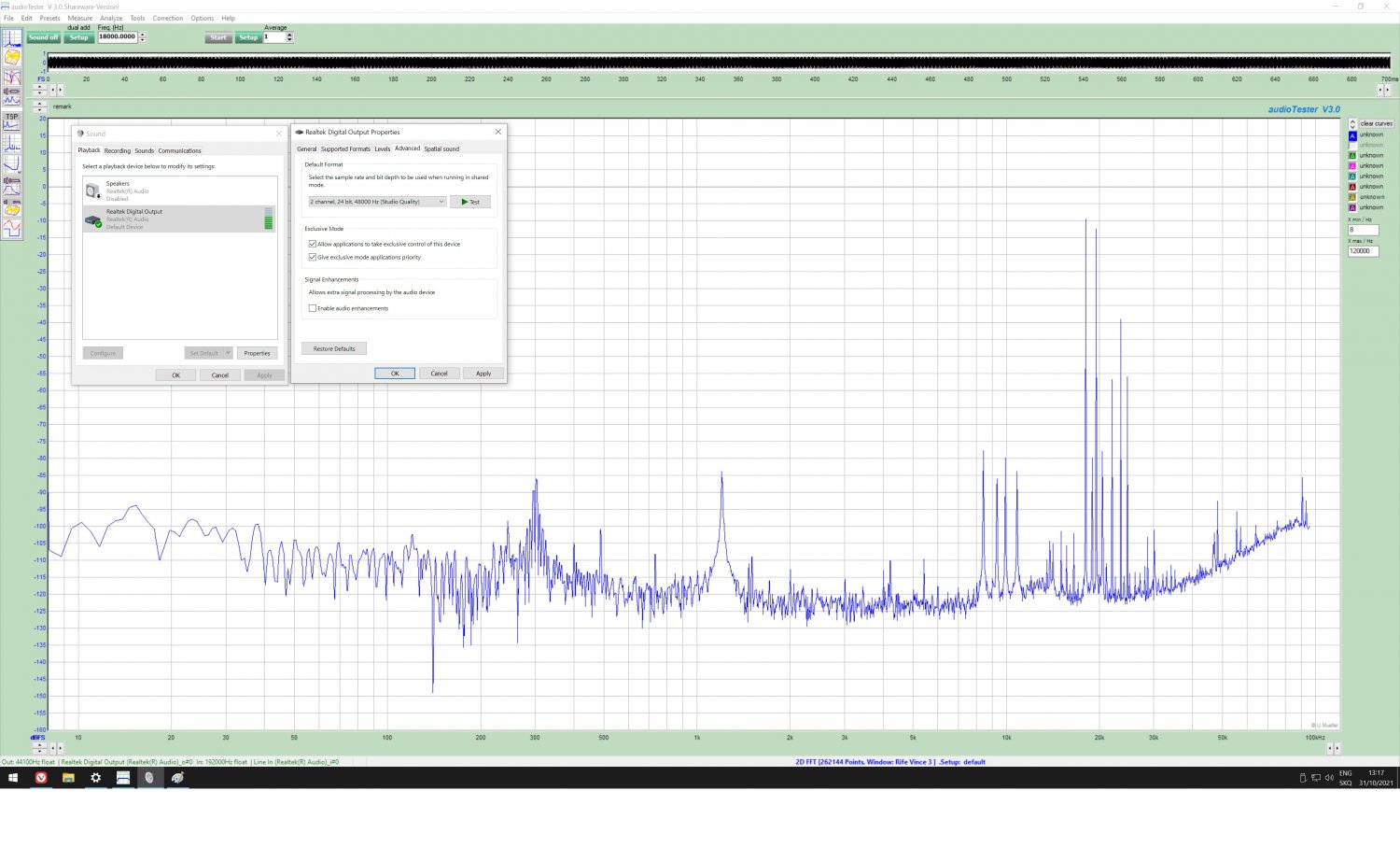Click the clear curves button
The width and height of the screenshot is (1400, 847).
pyautogui.click(x=1377, y=123)
